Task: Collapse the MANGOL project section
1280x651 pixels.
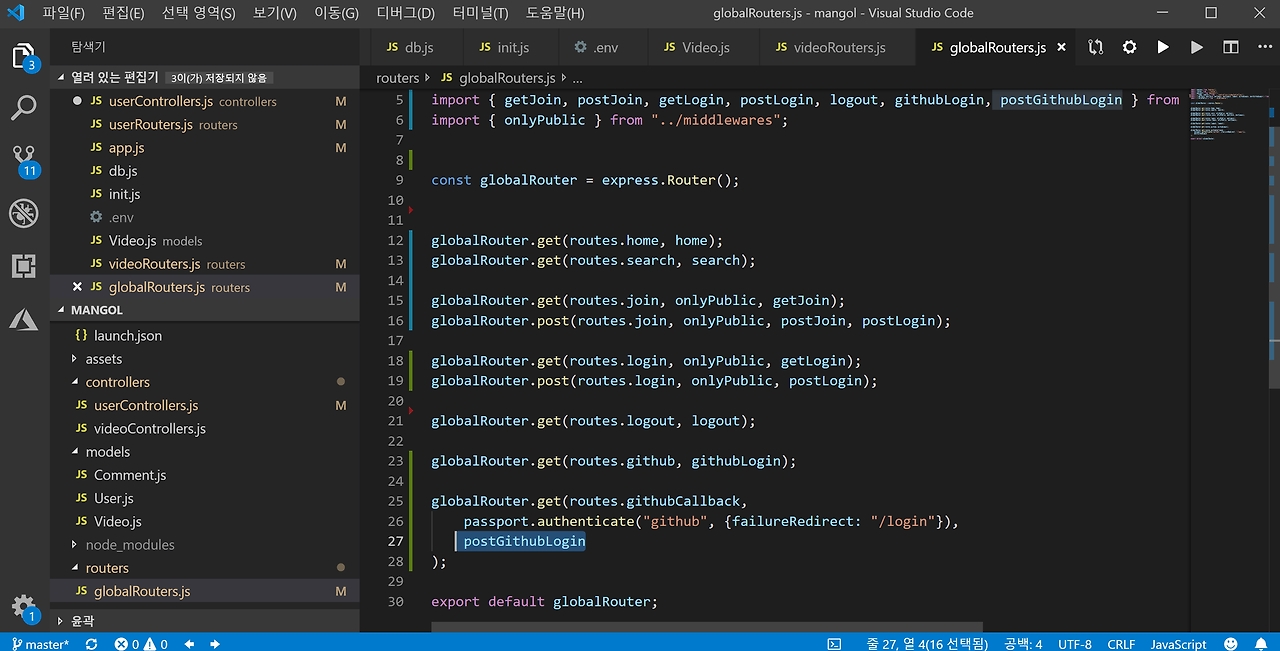Action: [205, 310]
